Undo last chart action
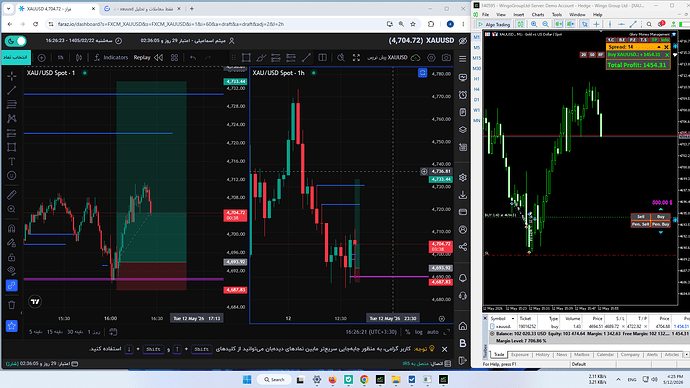 193,58
